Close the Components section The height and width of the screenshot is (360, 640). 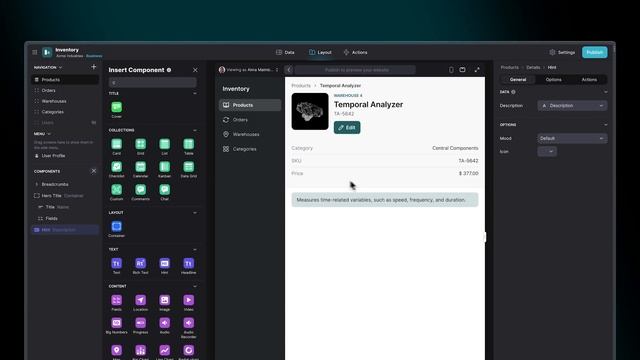pos(93,171)
